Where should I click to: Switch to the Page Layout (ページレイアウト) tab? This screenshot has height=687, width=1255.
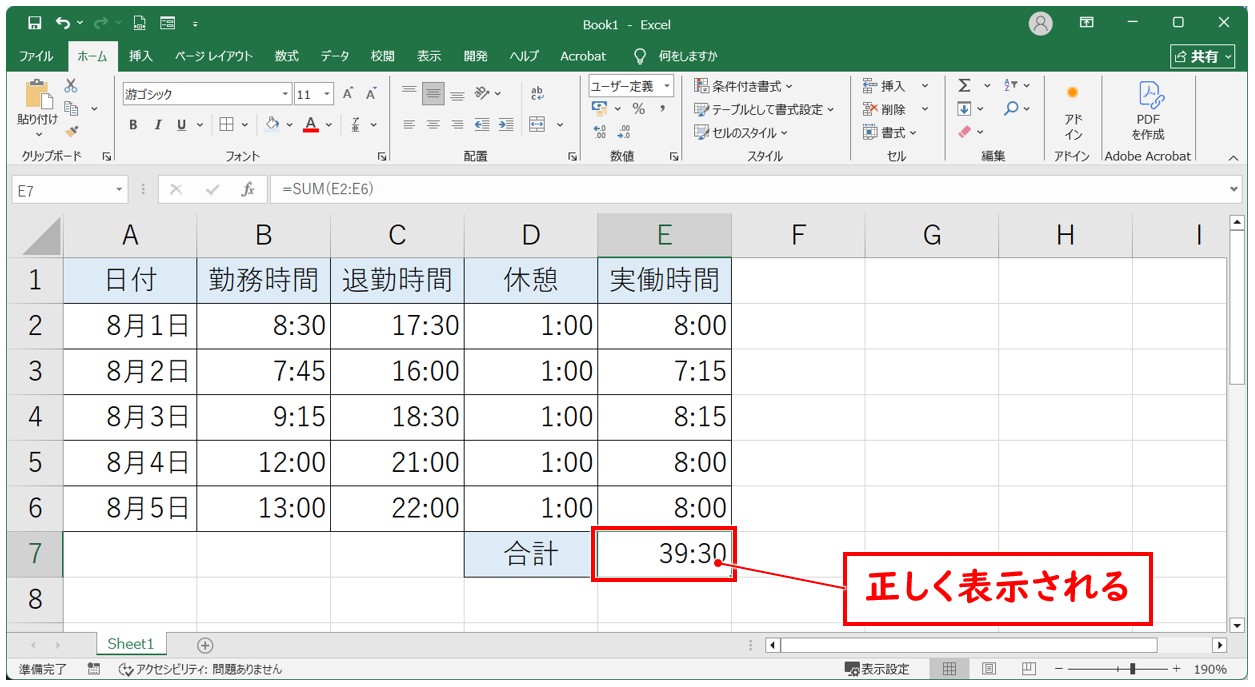(x=214, y=56)
